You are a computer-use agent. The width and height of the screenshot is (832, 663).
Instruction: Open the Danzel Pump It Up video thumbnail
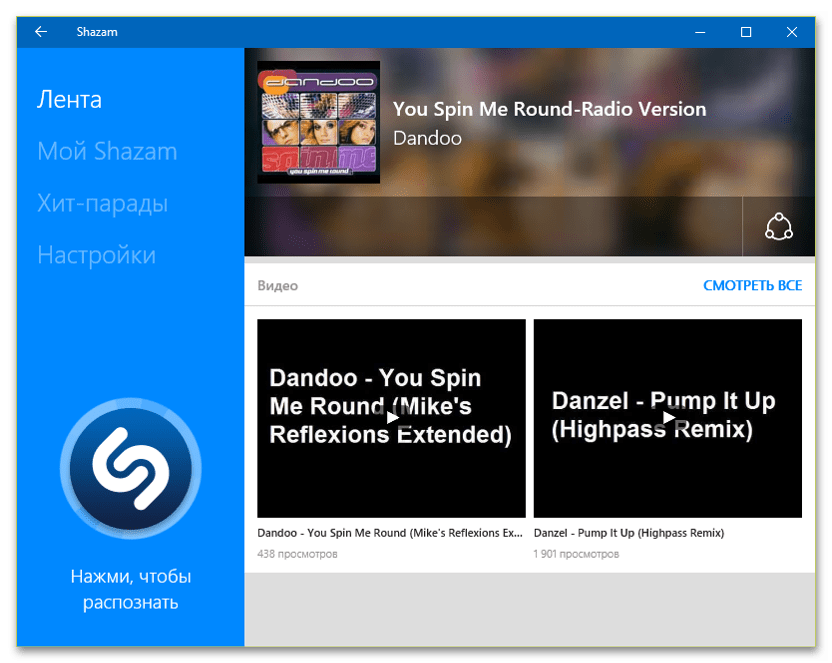pyautogui.click(x=667, y=417)
